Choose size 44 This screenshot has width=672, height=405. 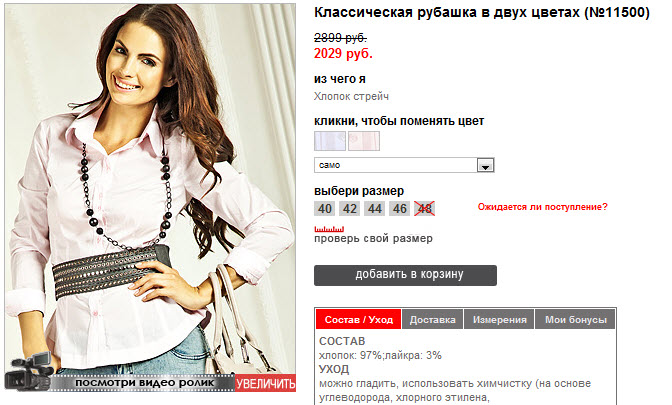point(375,209)
